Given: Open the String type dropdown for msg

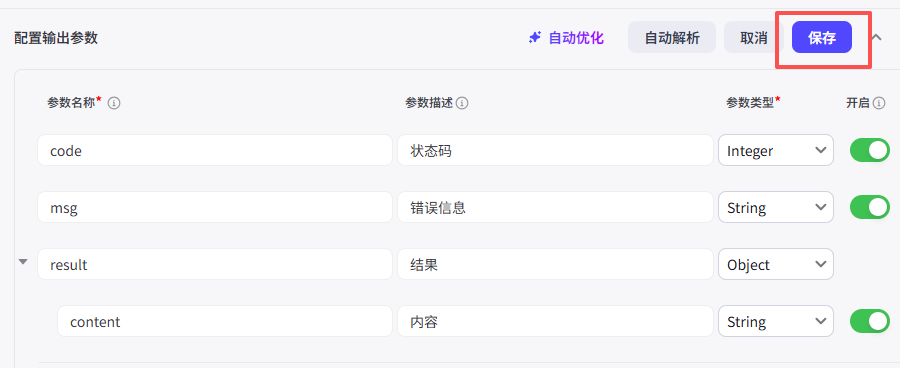Looking at the screenshot, I should pyautogui.click(x=775, y=207).
